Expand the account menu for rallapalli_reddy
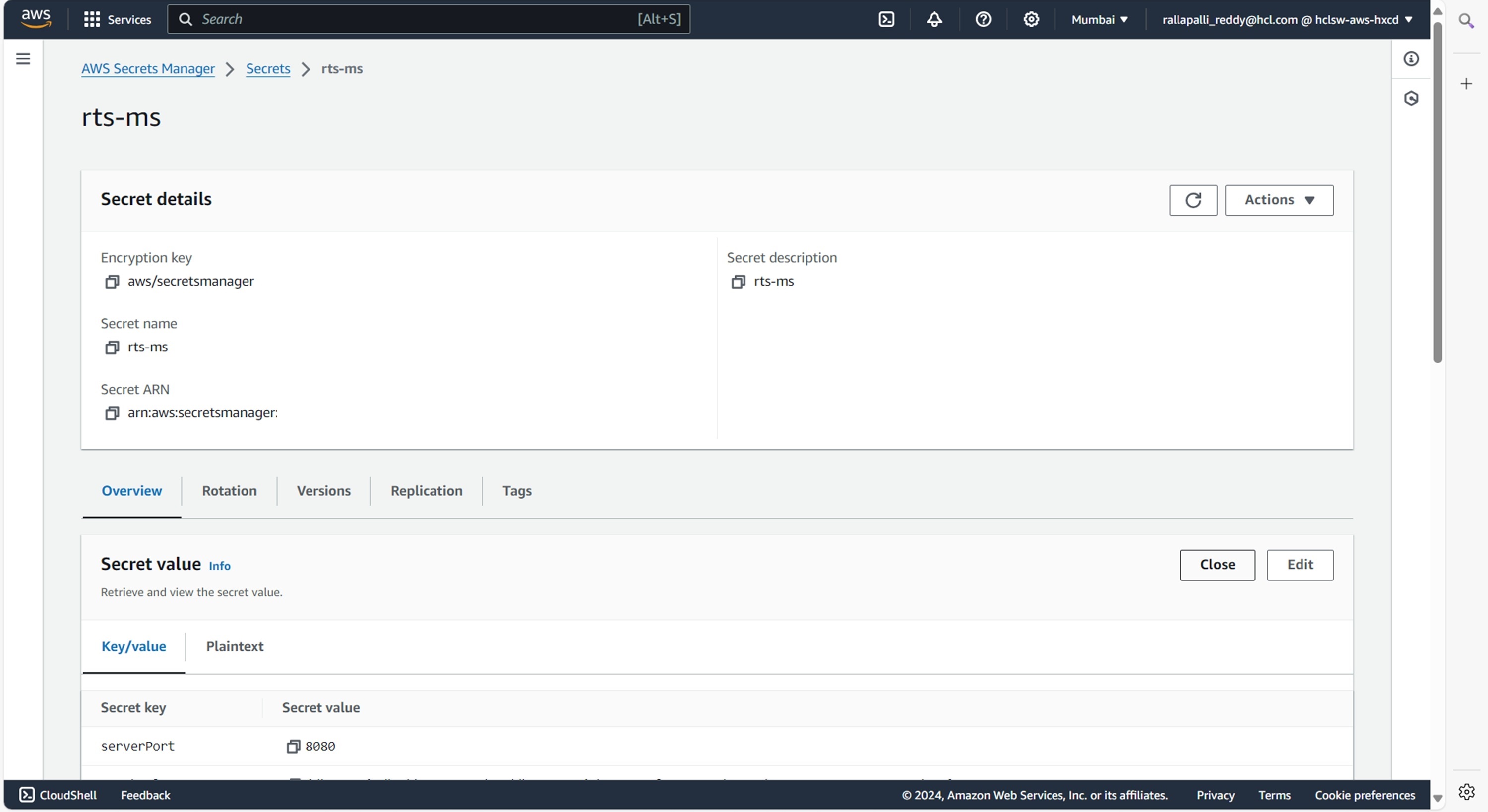The height and width of the screenshot is (812, 1488). 1287,20
